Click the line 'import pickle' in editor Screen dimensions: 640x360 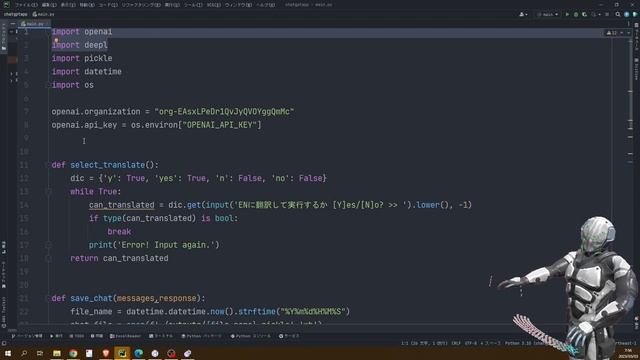click(82, 58)
